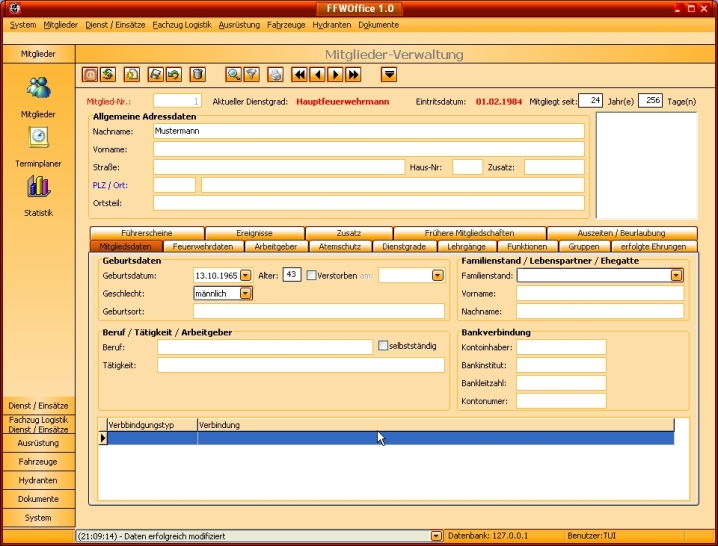Screen dimensions: 718x546
Task: Go to next record arrow
Action: 335,74
